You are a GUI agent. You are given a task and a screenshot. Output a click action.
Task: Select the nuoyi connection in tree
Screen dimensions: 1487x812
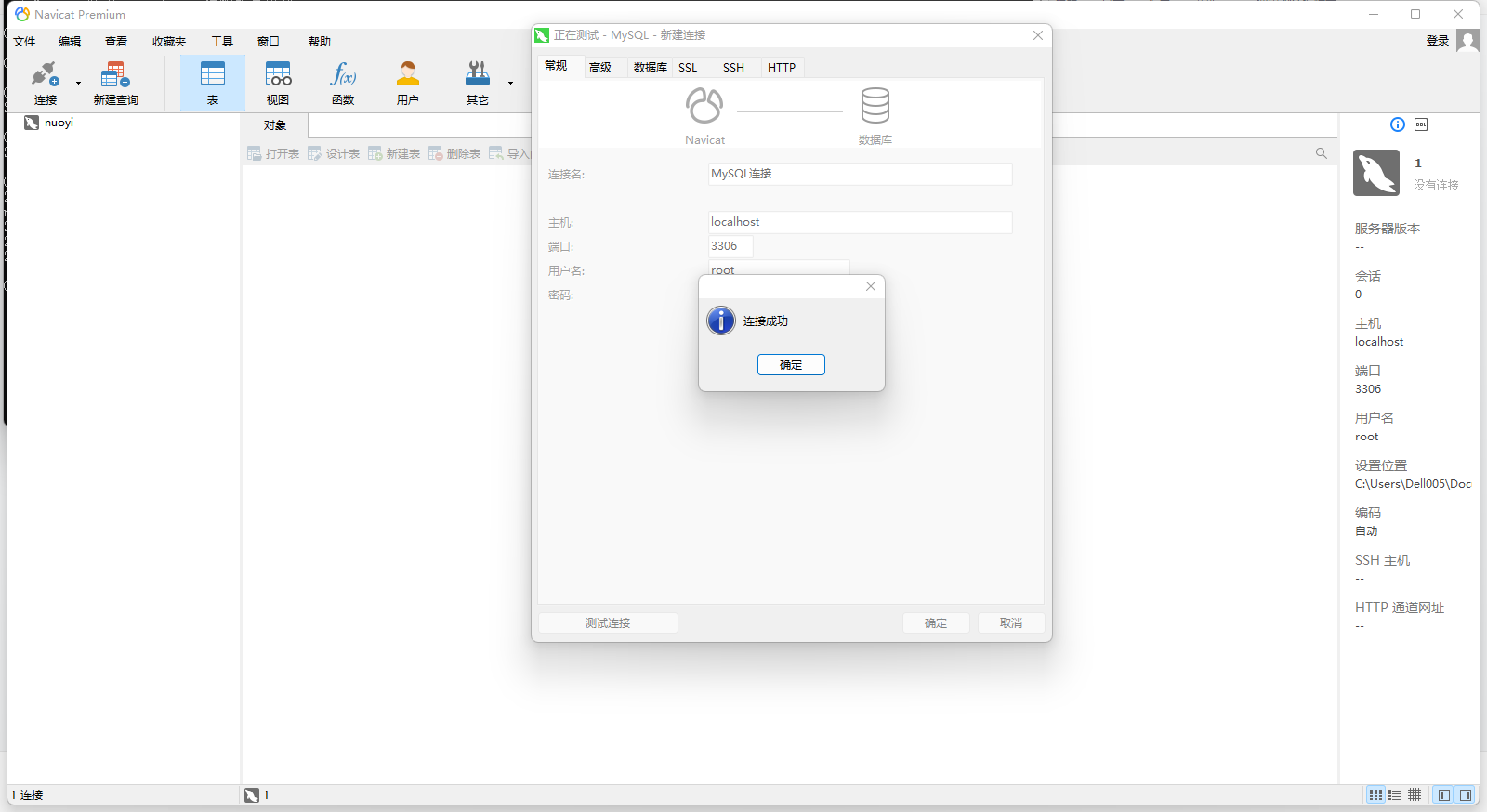[59, 123]
